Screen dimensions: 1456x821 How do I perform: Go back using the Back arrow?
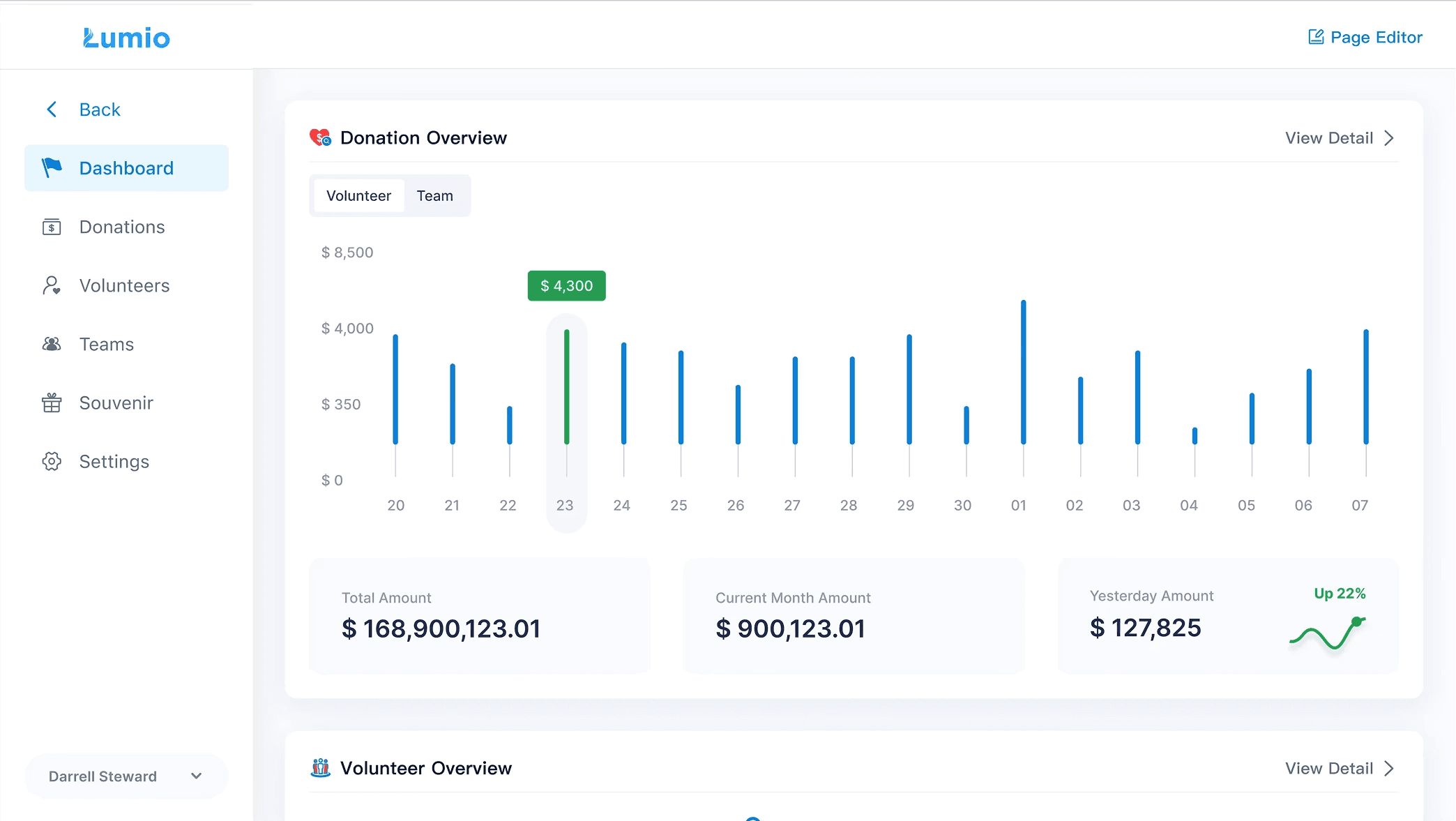point(52,110)
